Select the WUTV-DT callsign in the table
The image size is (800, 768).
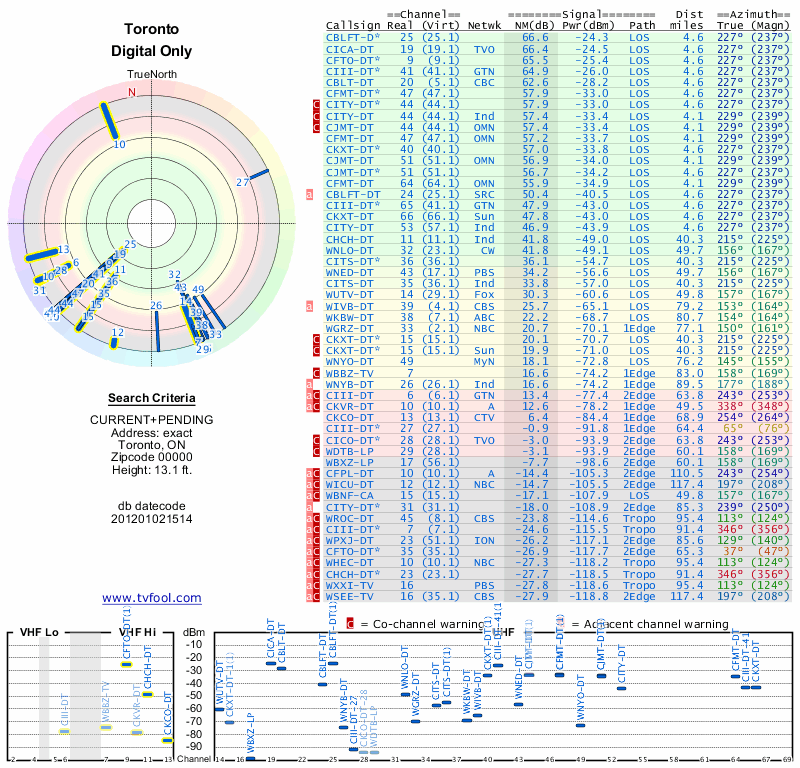349,295
